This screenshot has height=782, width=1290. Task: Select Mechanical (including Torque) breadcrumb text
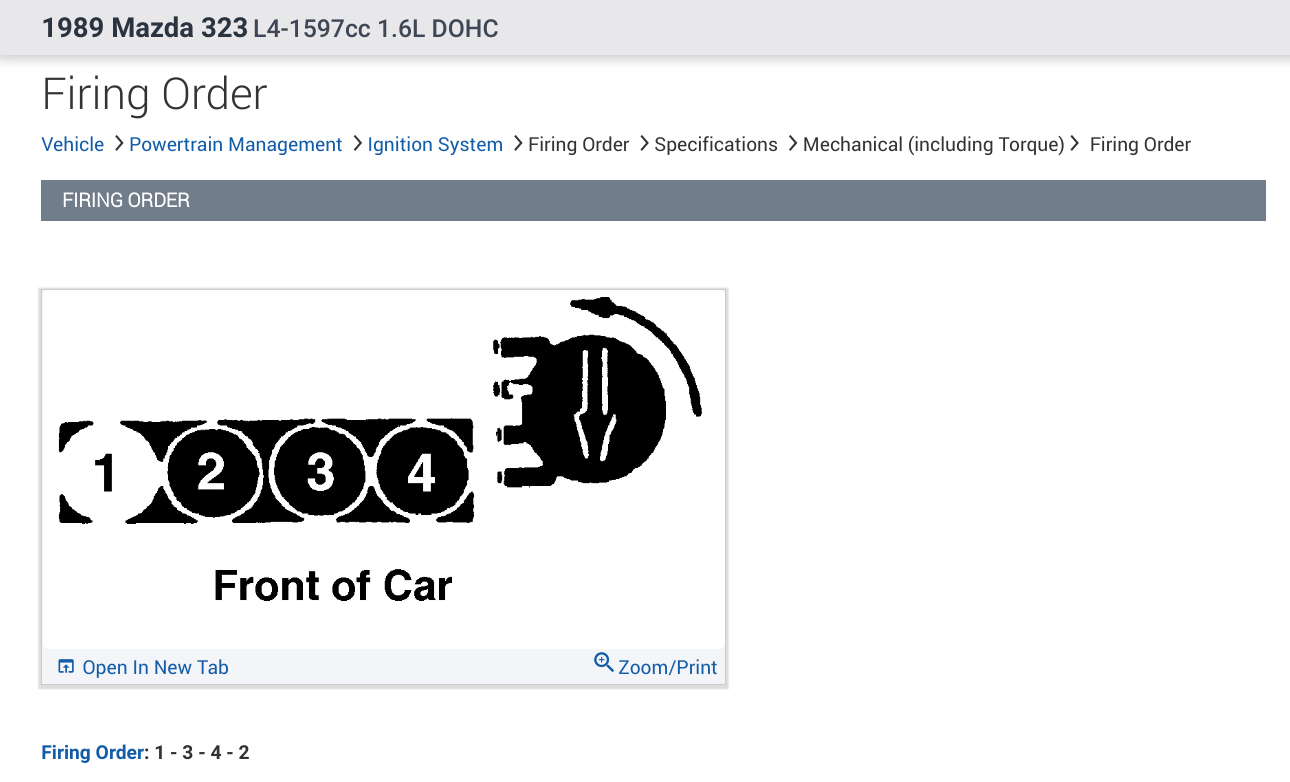click(x=934, y=144)
